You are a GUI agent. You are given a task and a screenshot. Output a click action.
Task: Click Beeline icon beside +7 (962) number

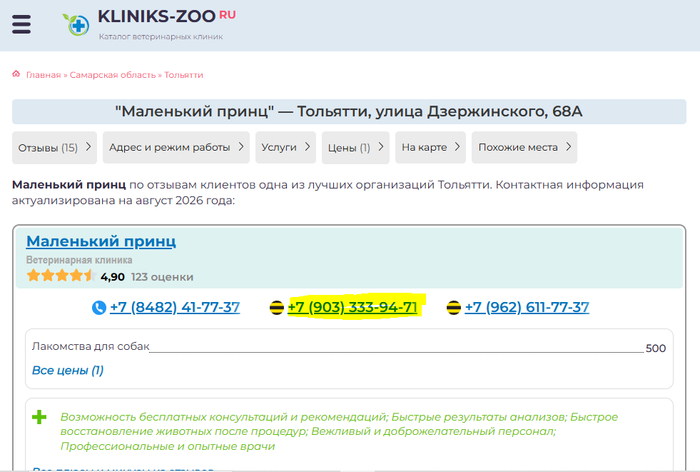coord(454,308)
